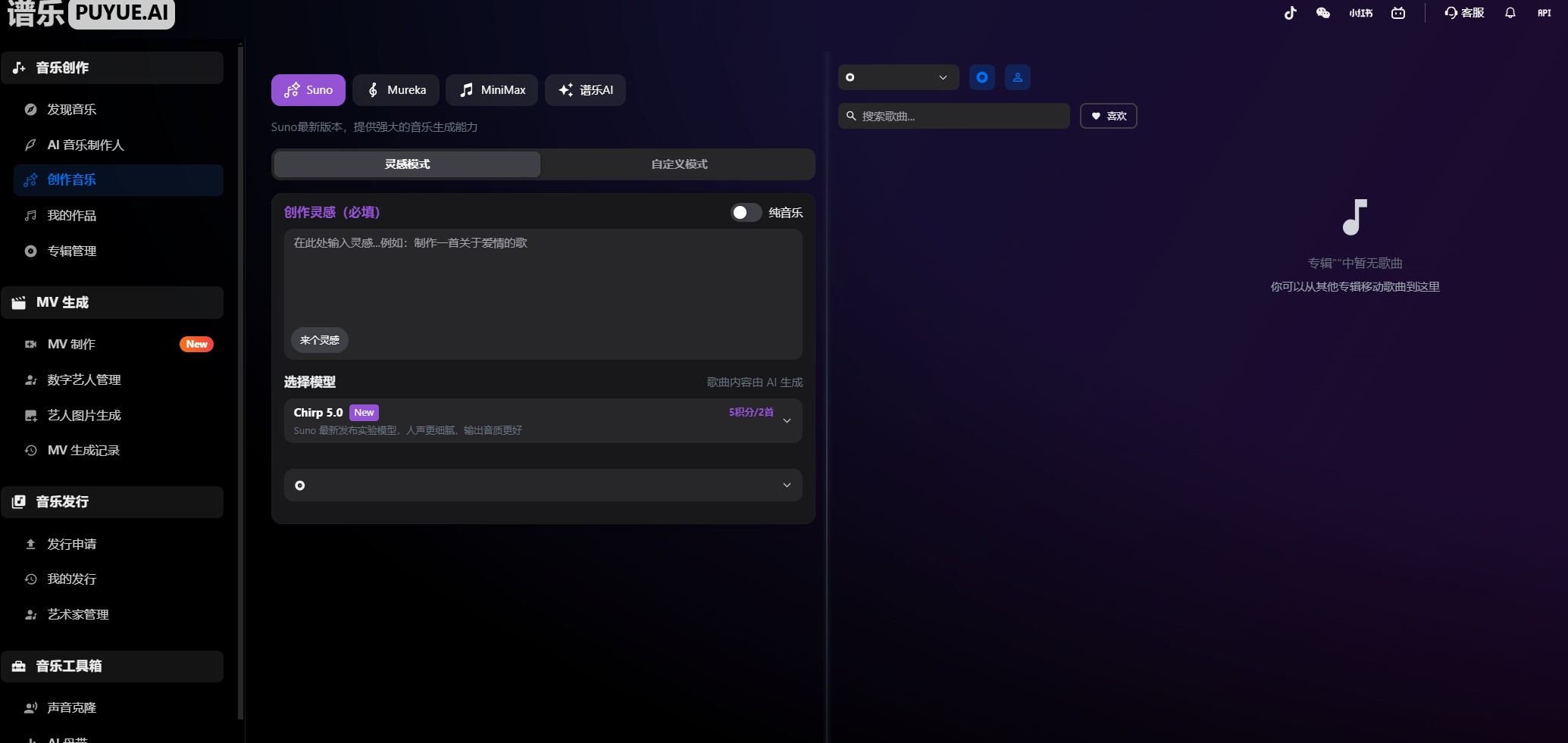Click the WeChat icon in header
Image resolution: width=1568 pixels, height=743 pixels.
1323,13
